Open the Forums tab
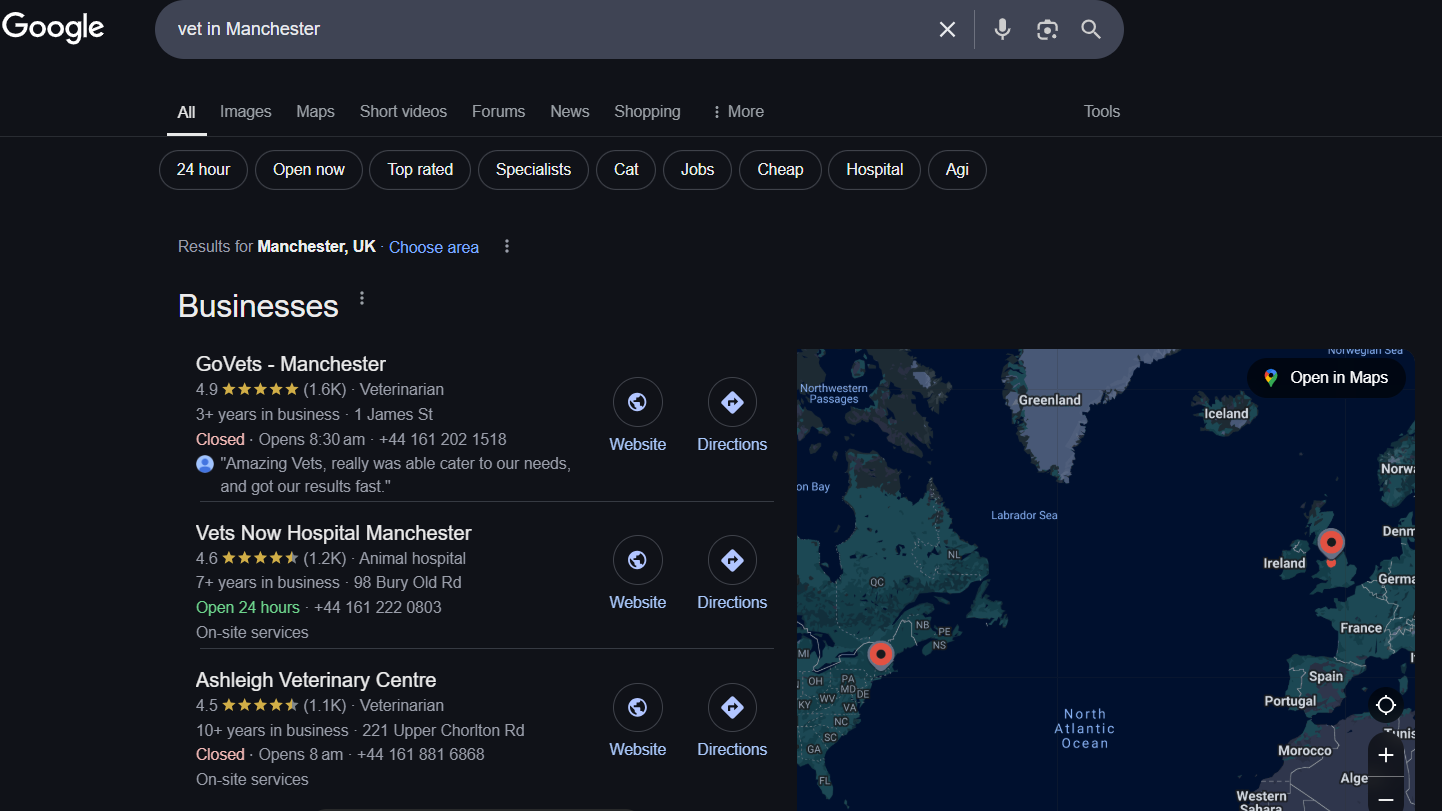 [x=498, y=112]
